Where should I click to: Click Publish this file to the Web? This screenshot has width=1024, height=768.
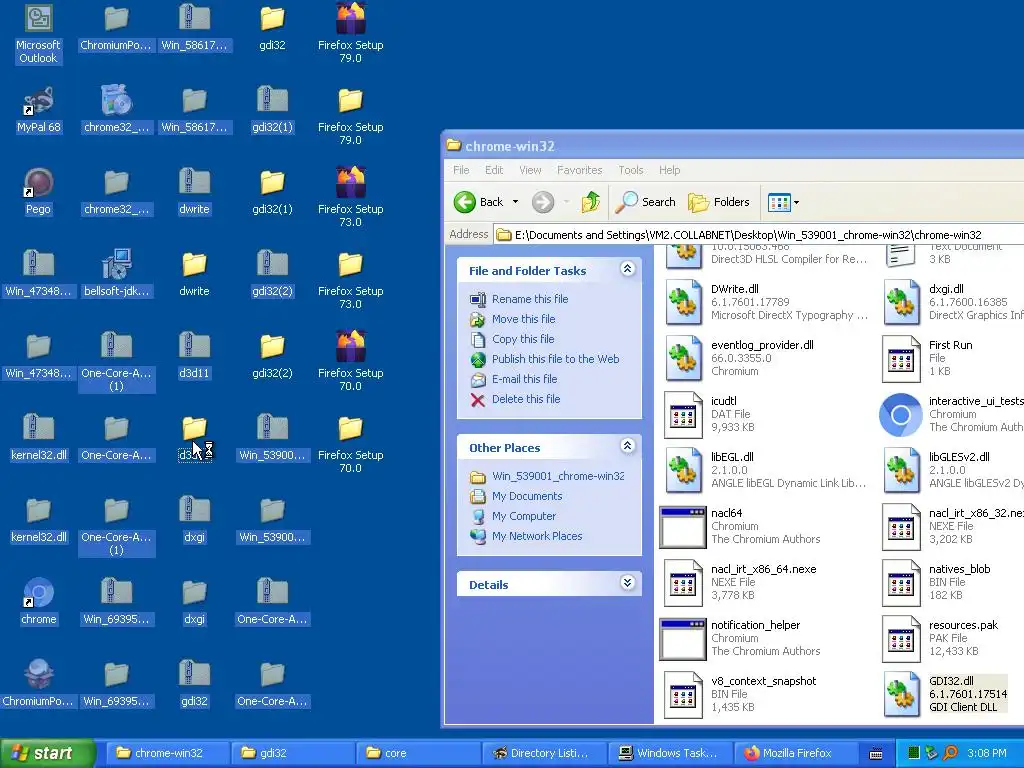(x=555, y=359)
